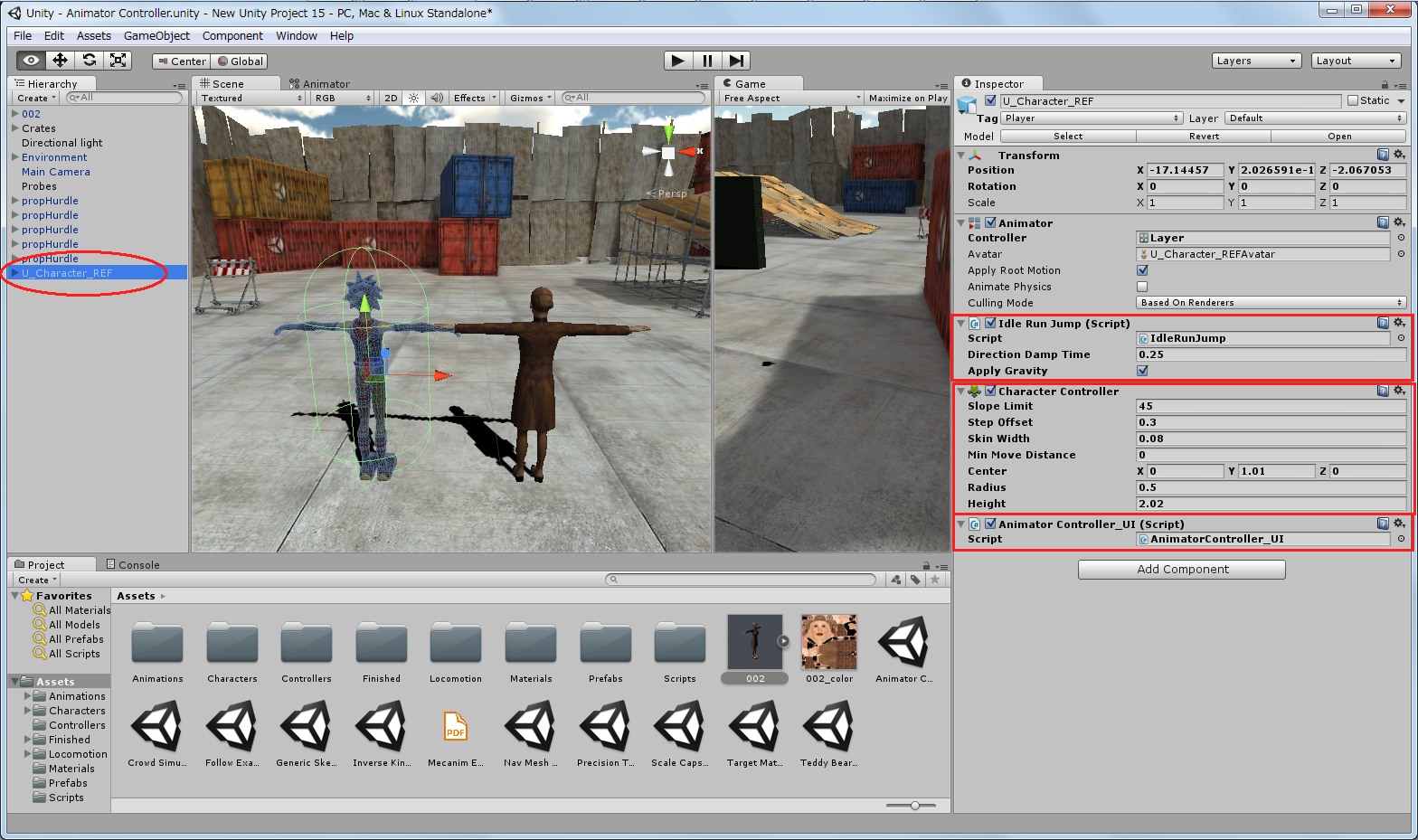
Task: Click search by label icon in Project
Action: click(915, 580)
